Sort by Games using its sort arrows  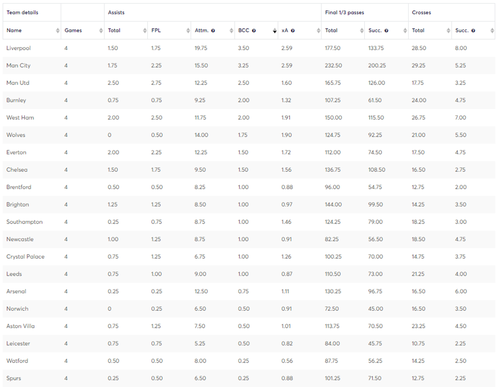[101, 30]
